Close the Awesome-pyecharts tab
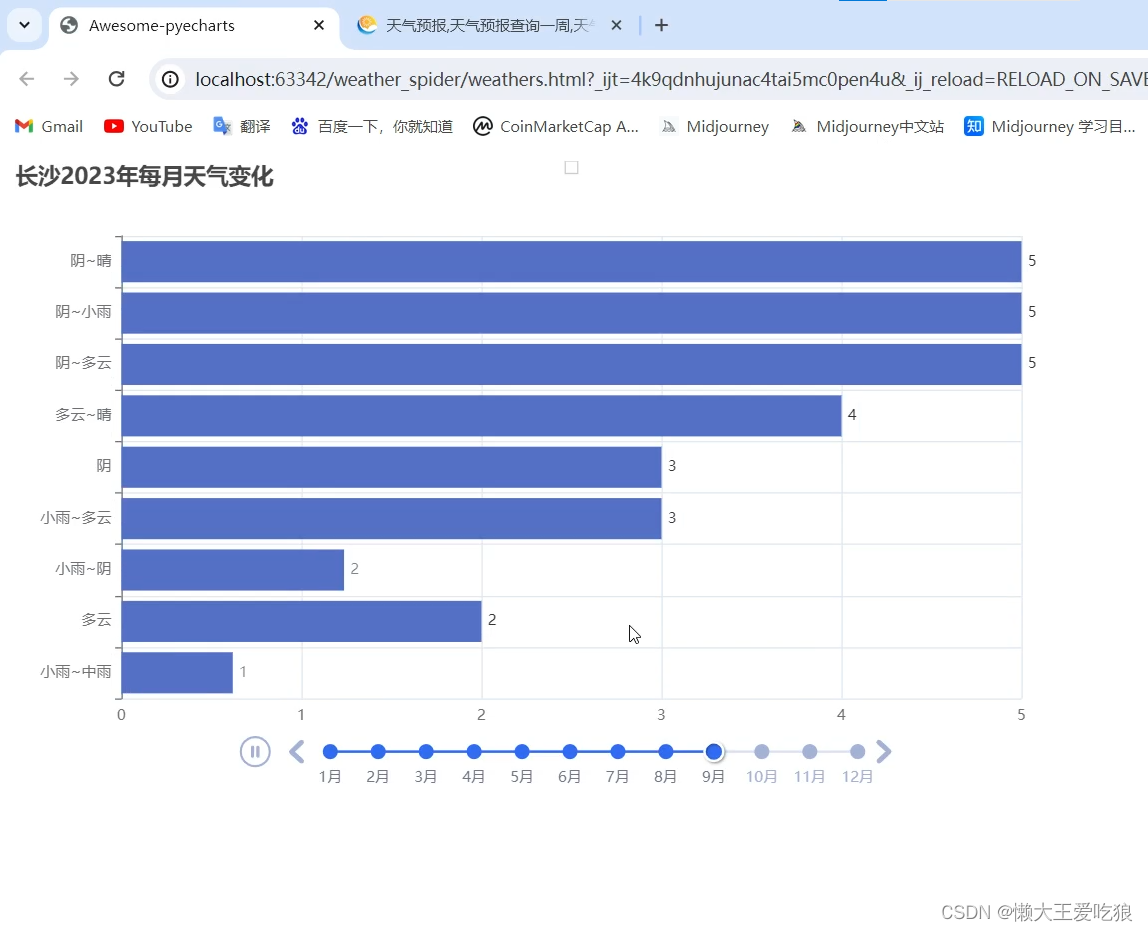Screen dimensions: 1148x931 tap(318, 26)
